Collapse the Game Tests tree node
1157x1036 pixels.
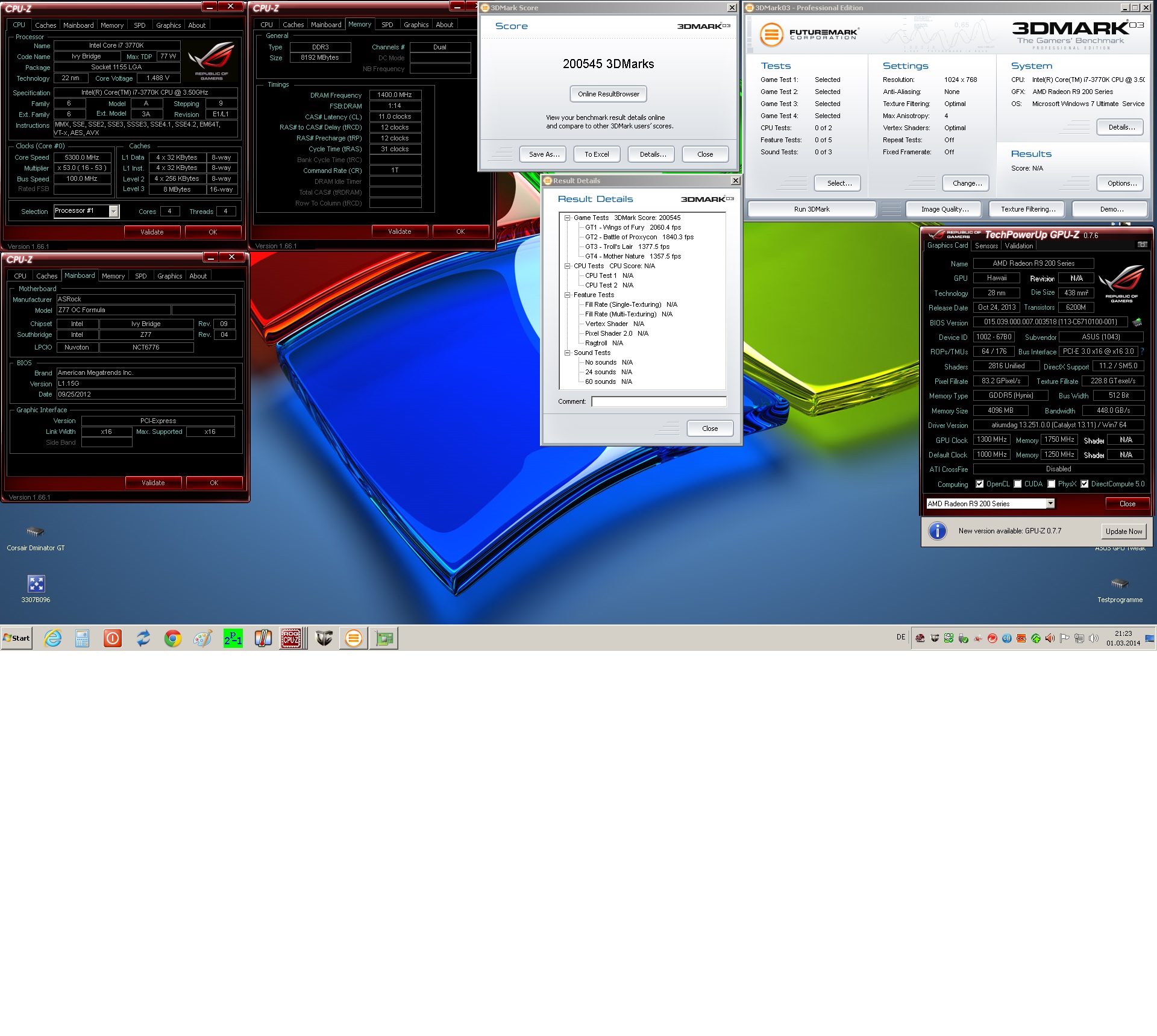pyautogui.click(x=568, y=218)
